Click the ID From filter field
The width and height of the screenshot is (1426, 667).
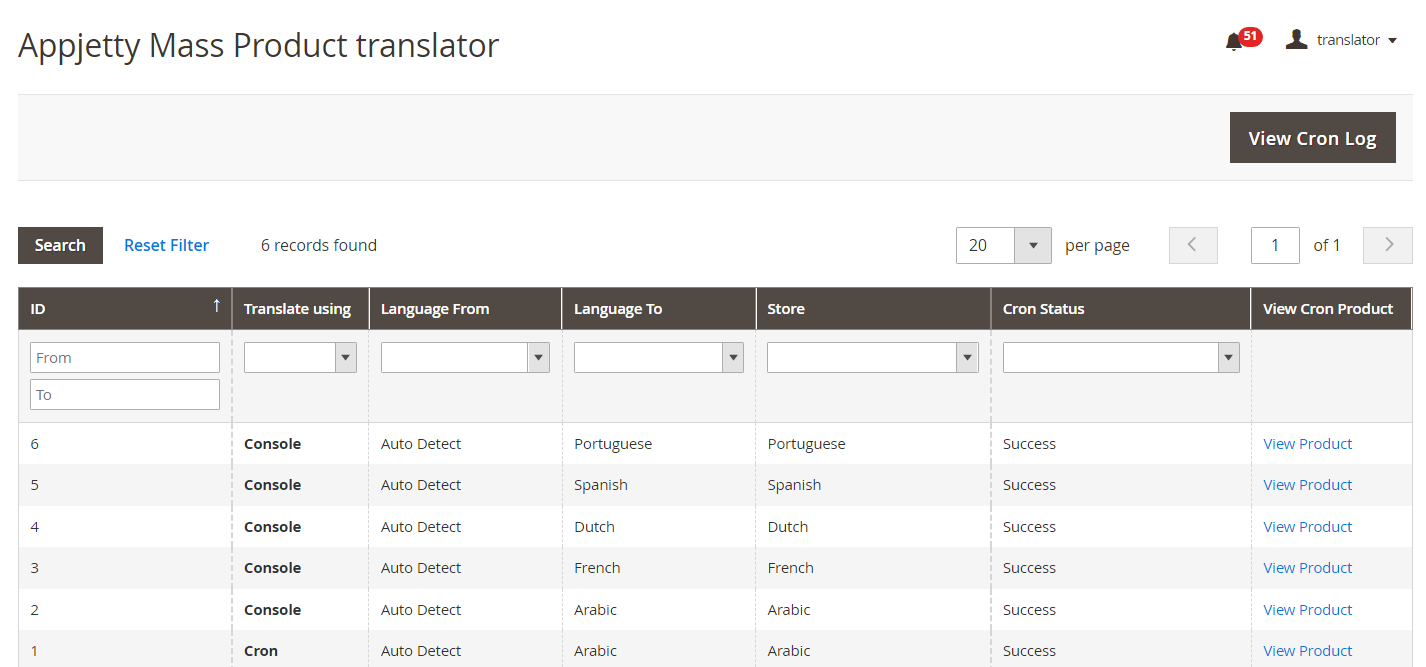[125, 358]
